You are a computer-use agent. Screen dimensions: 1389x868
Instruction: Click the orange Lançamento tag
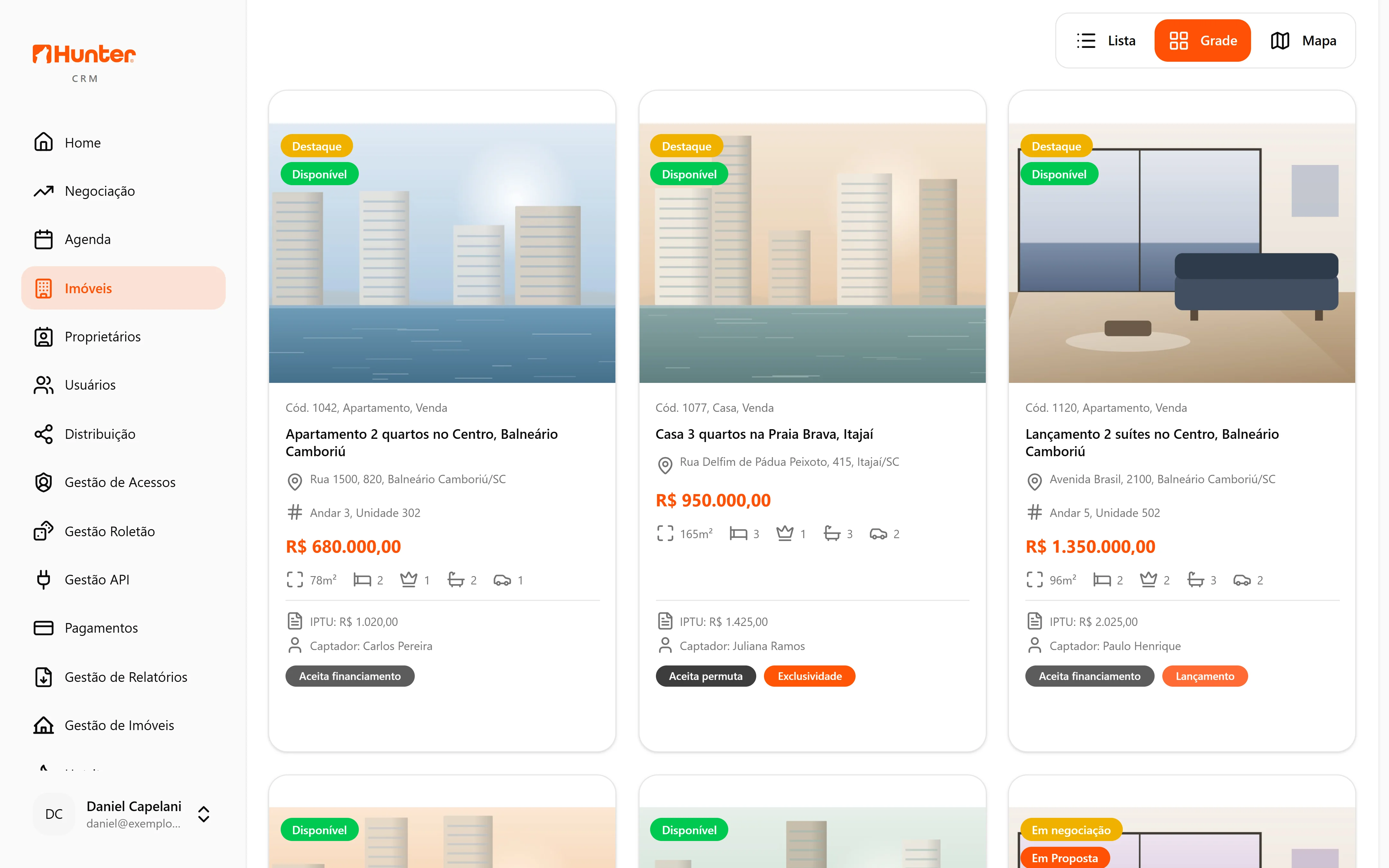pos(1205,676)
